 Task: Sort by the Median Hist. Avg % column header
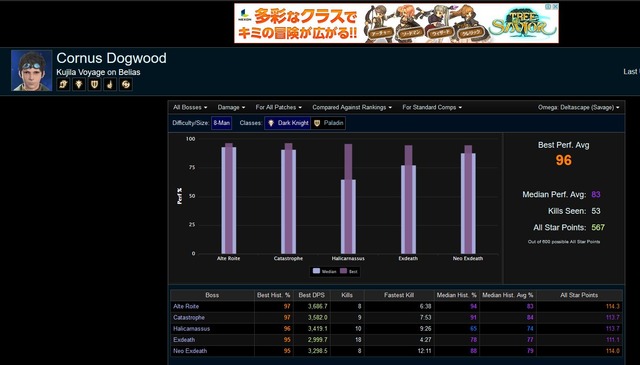tap(508, 295)
